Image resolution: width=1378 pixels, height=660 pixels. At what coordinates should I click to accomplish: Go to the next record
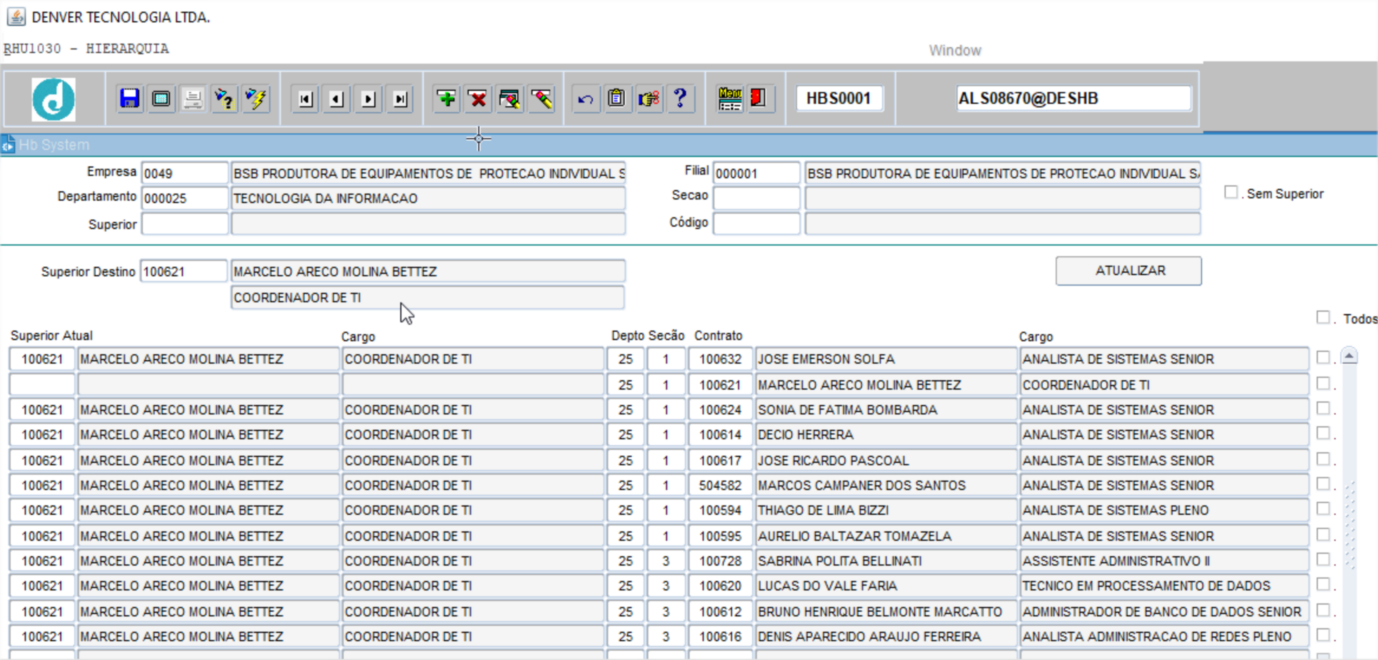pos(369,99)
